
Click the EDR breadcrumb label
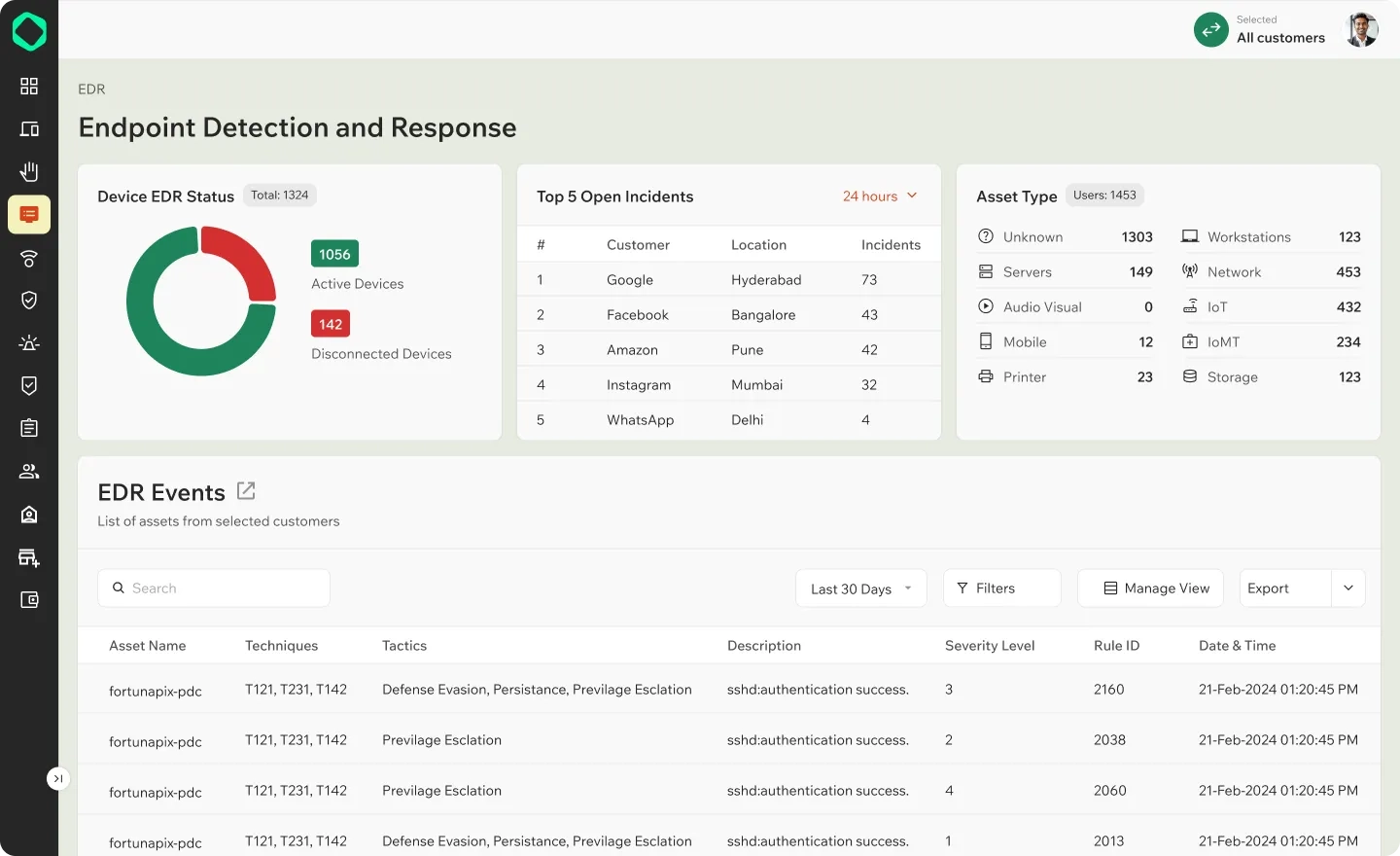click(91, 89)
